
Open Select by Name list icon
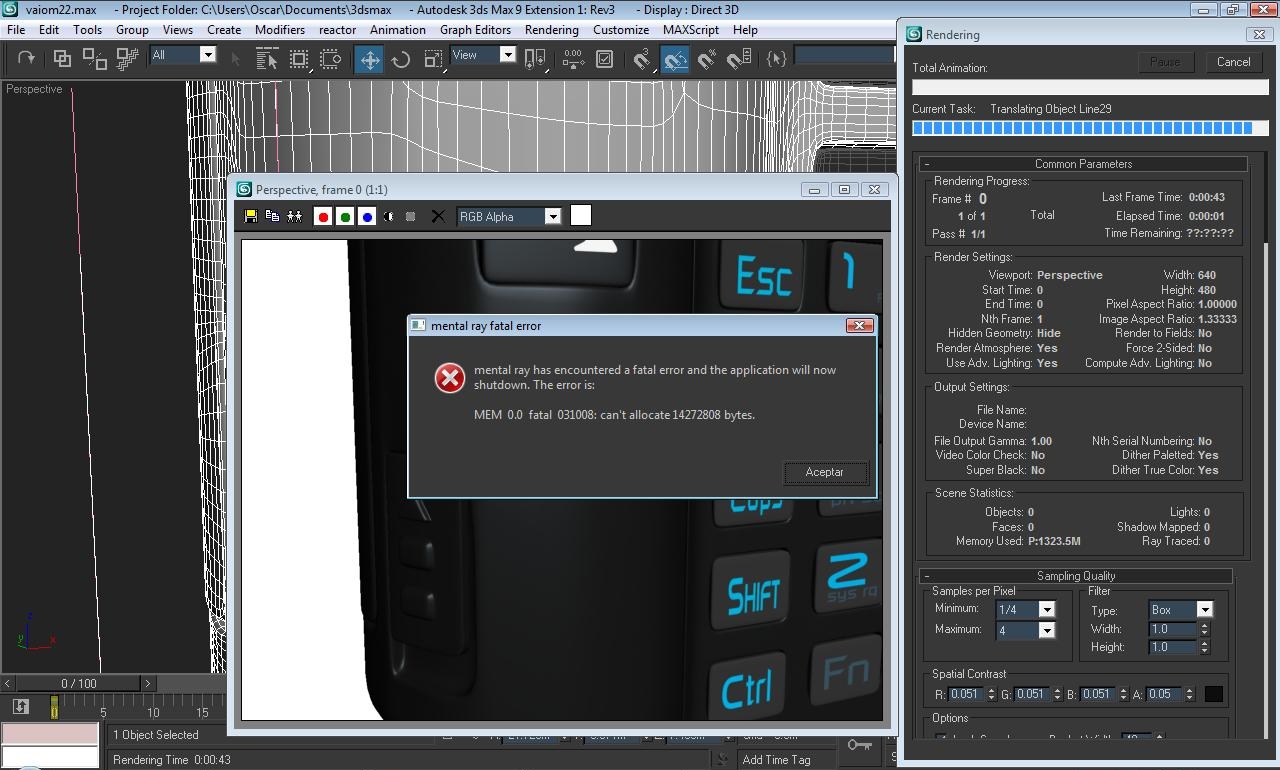coord(267,58)
